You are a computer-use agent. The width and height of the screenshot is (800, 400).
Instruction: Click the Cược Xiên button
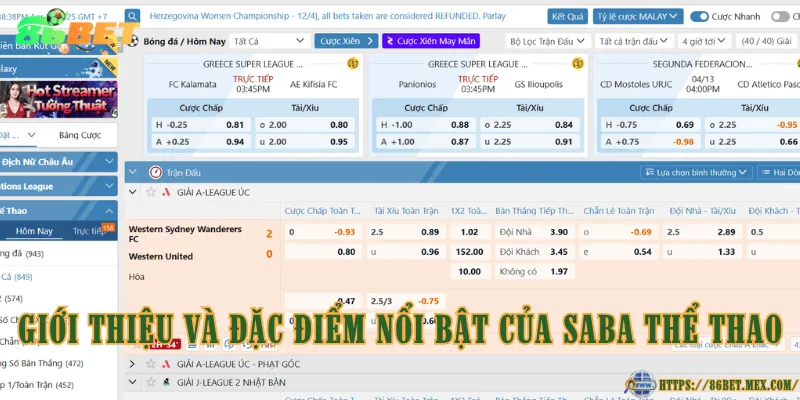[x=346, y=41]
